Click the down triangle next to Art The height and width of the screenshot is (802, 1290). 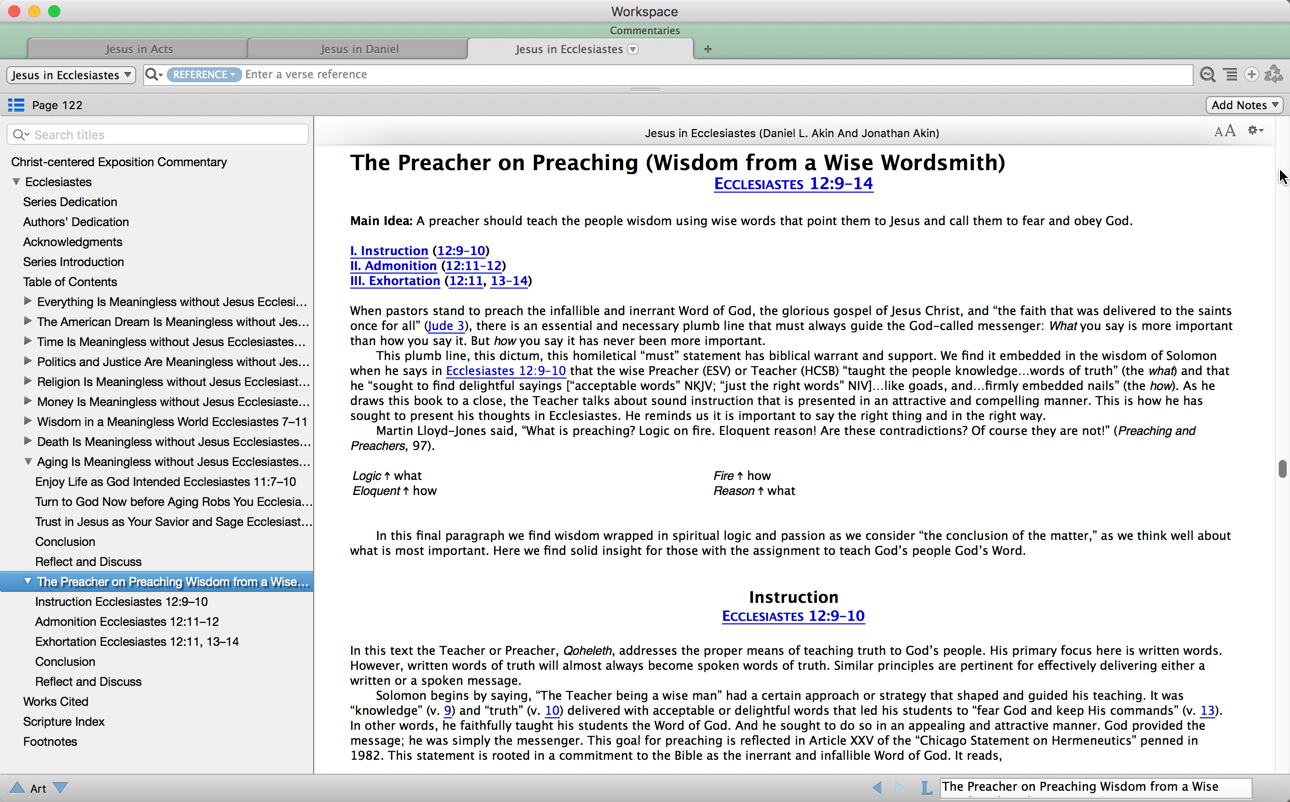tap(61, 788)
